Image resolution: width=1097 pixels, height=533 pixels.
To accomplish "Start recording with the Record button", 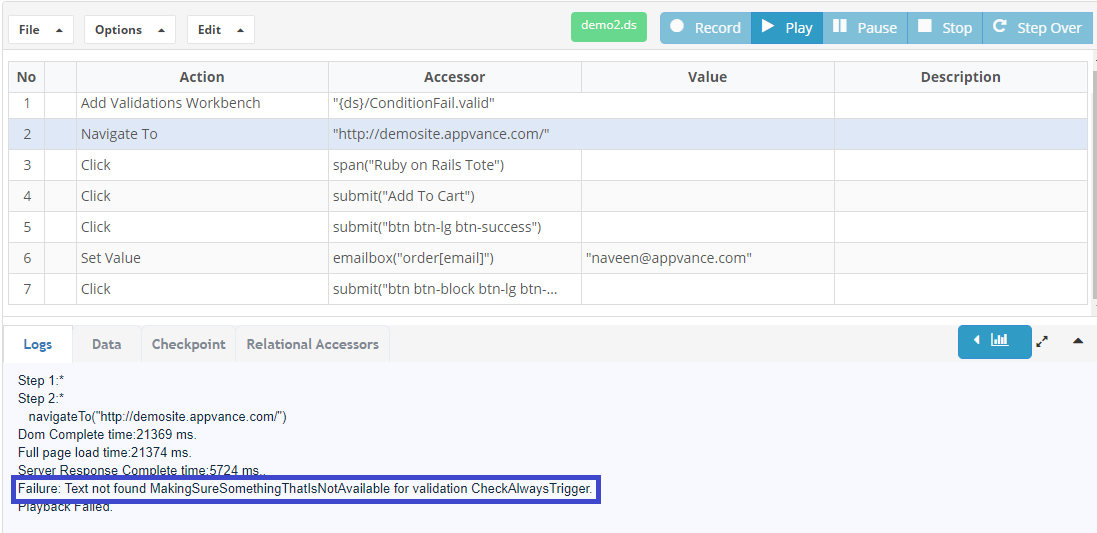I will 705,28.
